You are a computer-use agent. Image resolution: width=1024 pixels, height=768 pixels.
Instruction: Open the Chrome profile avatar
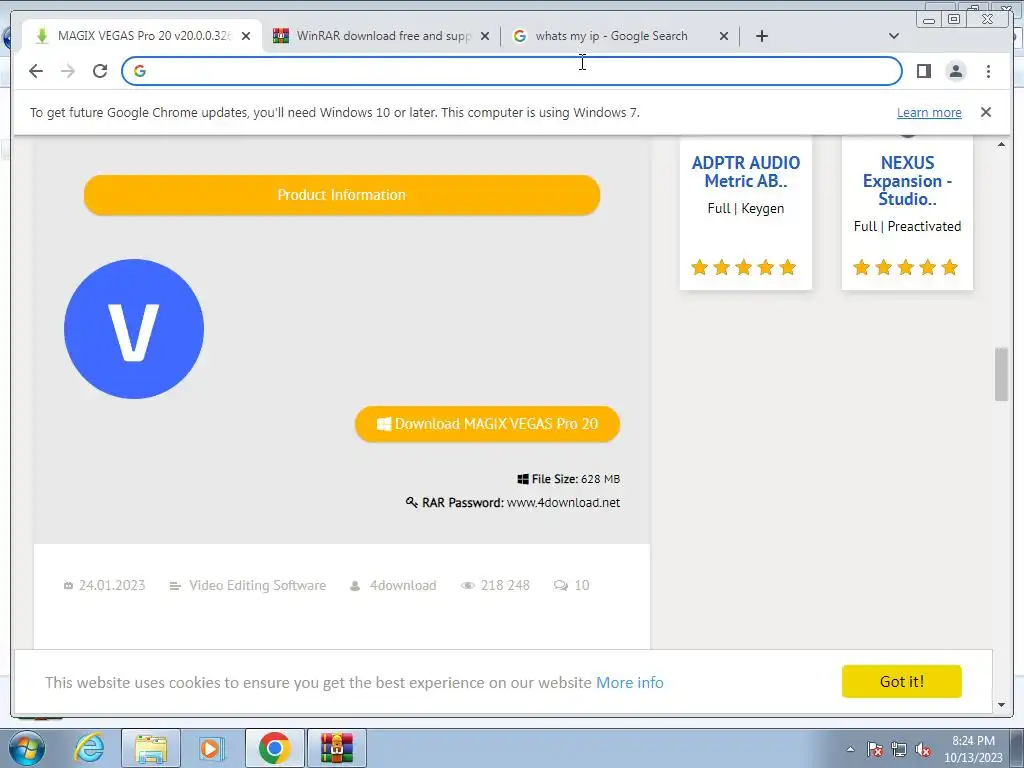pyautogui.click(x=955, y=71)
